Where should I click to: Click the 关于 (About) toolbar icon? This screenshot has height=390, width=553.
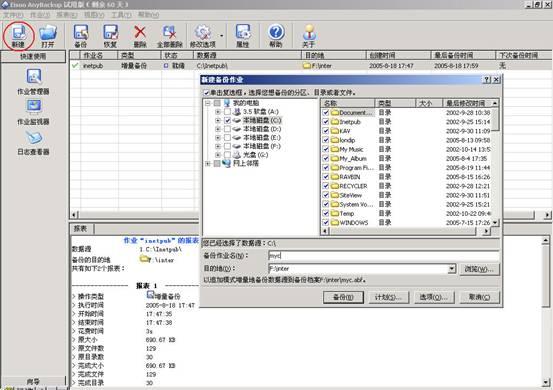(309, 35)
